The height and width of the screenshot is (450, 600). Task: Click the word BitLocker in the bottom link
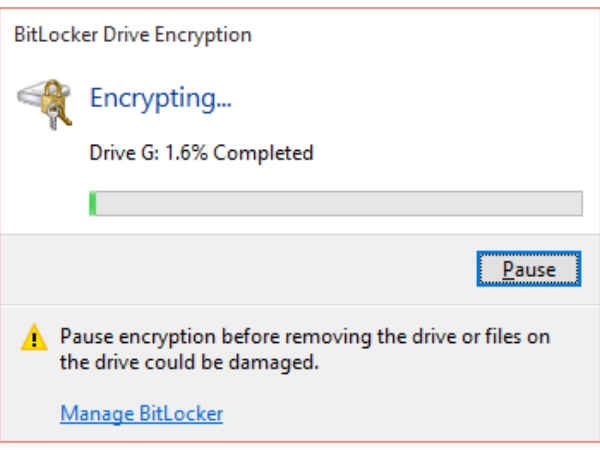point(181,414)
